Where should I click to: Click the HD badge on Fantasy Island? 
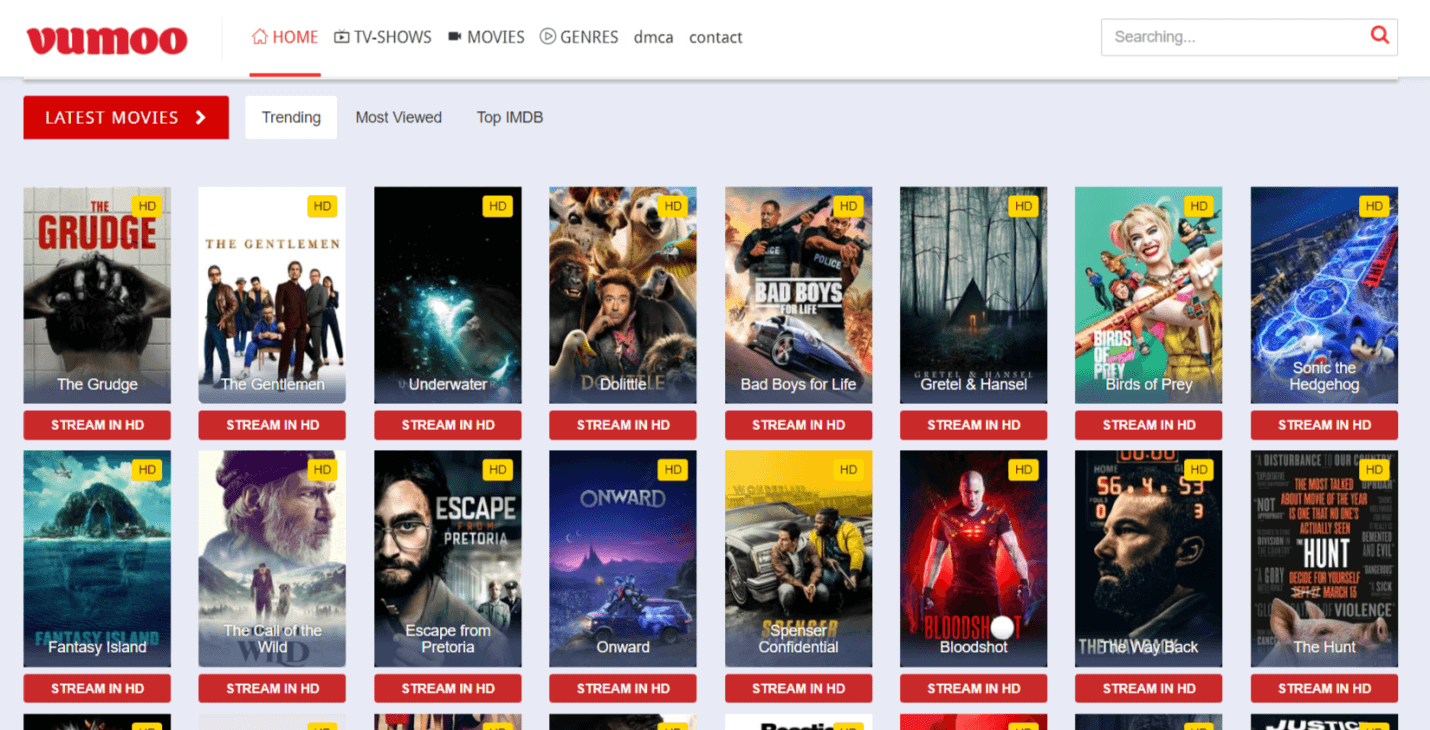[147, 470]
